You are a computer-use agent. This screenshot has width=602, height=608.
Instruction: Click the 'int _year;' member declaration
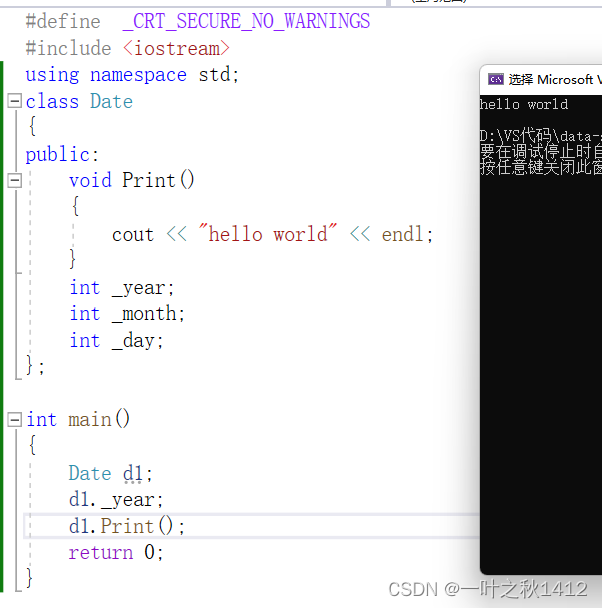(122, 288)
